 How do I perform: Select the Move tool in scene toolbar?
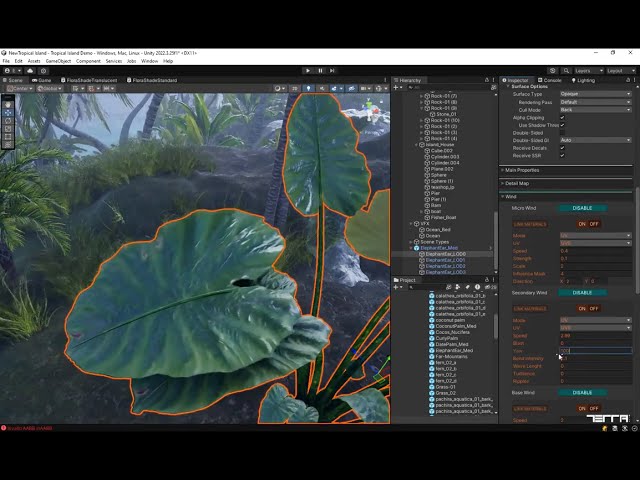(x=8, y=113)
